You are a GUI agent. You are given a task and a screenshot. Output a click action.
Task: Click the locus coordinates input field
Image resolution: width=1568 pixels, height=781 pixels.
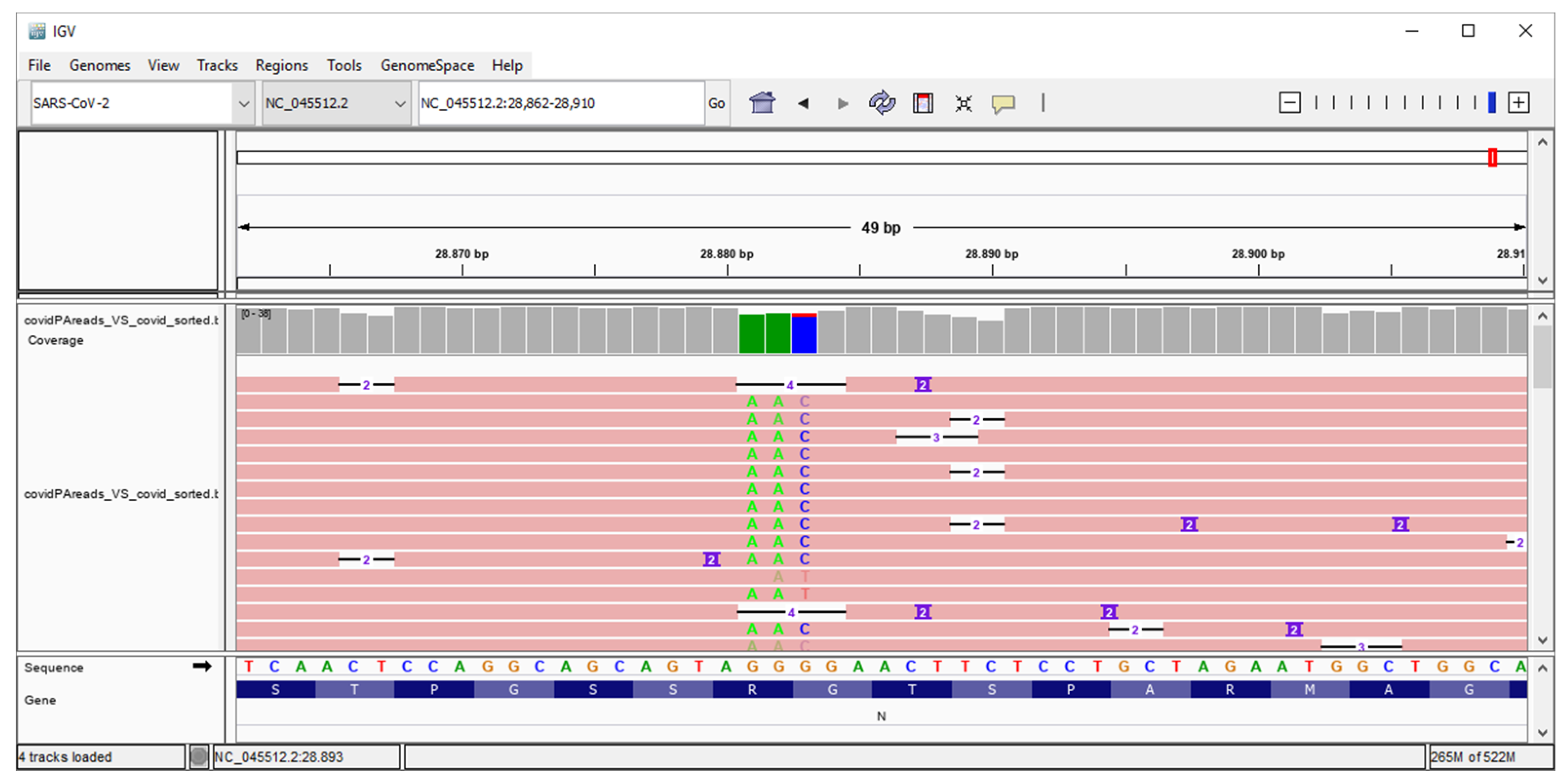tap(560, 103)
